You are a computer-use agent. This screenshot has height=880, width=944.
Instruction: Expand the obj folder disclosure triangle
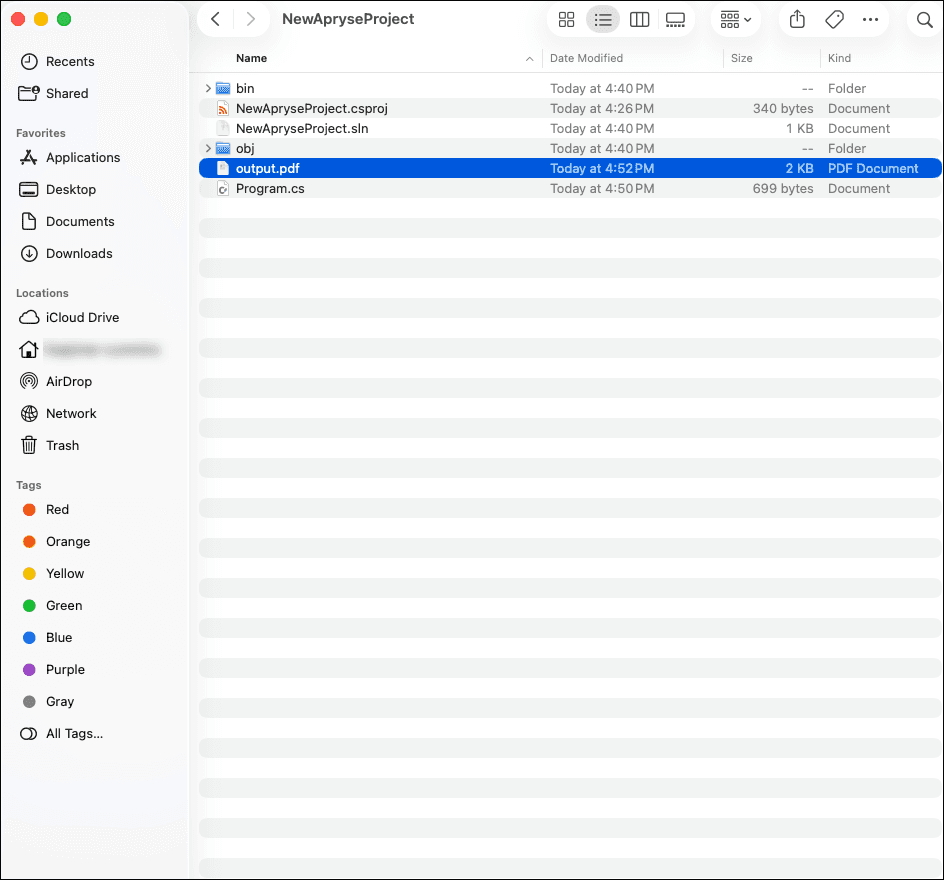[208, 149]
